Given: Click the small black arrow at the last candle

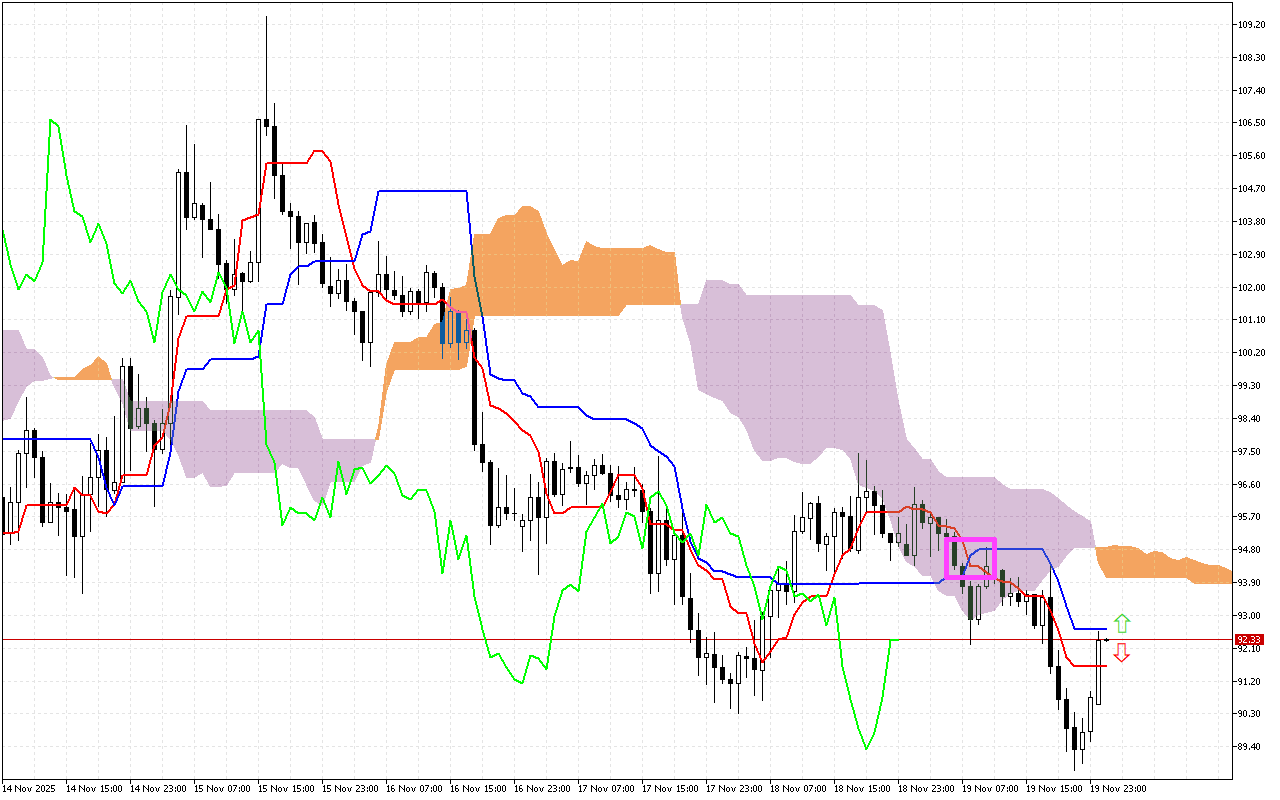Looking at the screenshot, I should pyautogui.click(x=1107, y=639).
